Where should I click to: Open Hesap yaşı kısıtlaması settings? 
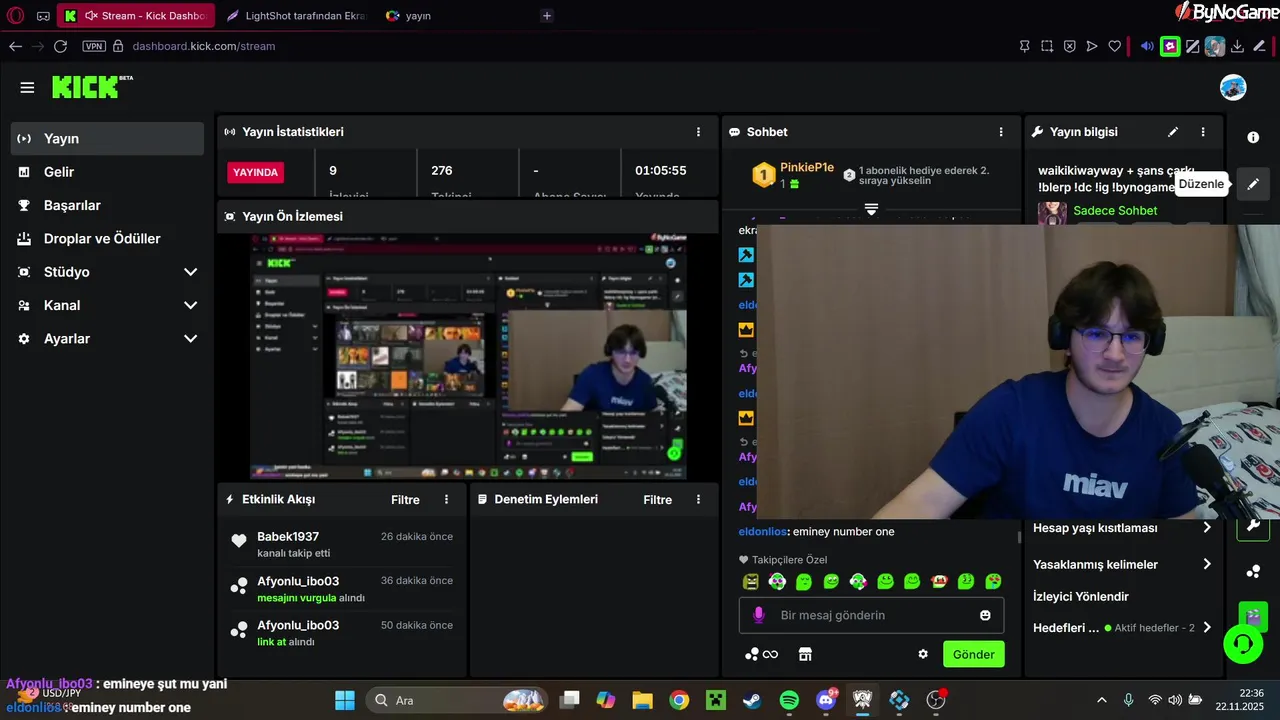pyautogui.click(x=1123, y=528)
